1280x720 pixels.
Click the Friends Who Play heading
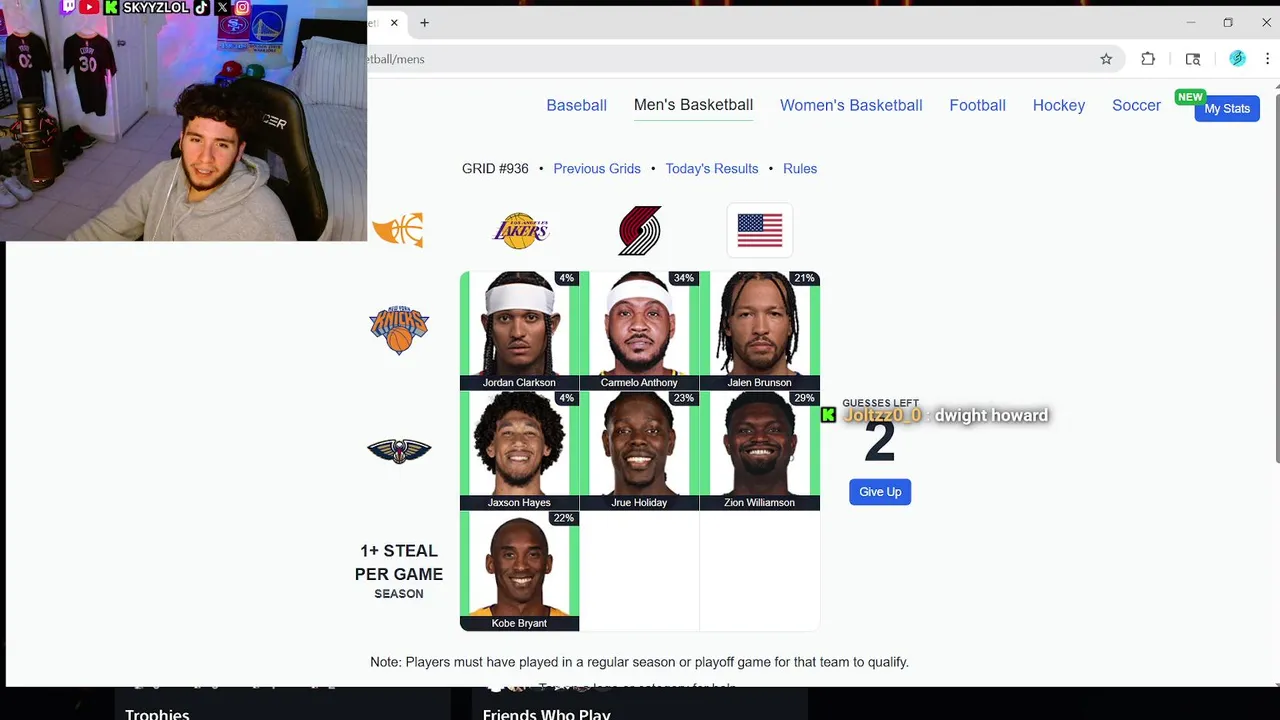coord(546,714)
